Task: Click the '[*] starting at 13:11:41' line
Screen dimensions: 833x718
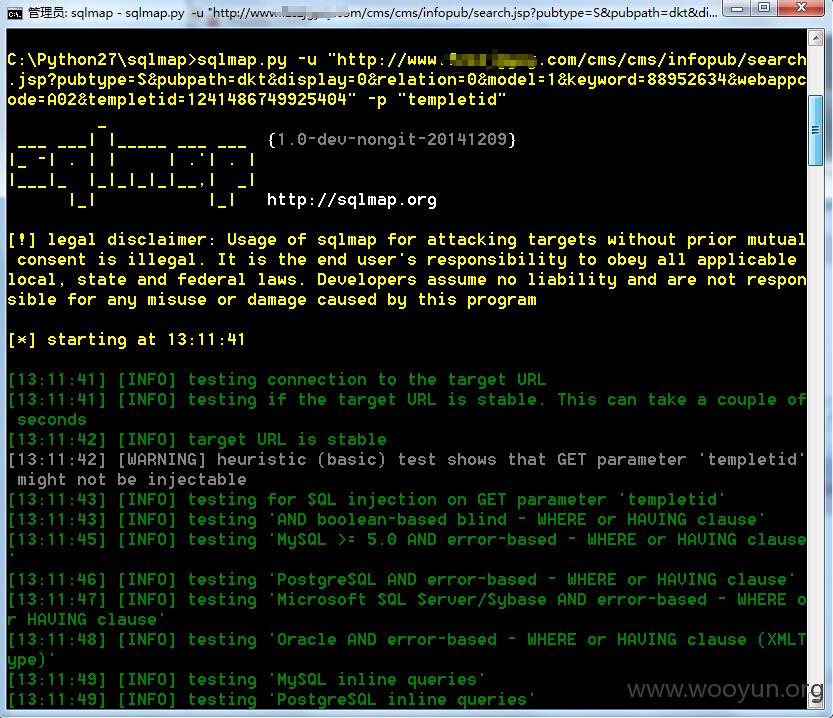Action: pos(126,339)
